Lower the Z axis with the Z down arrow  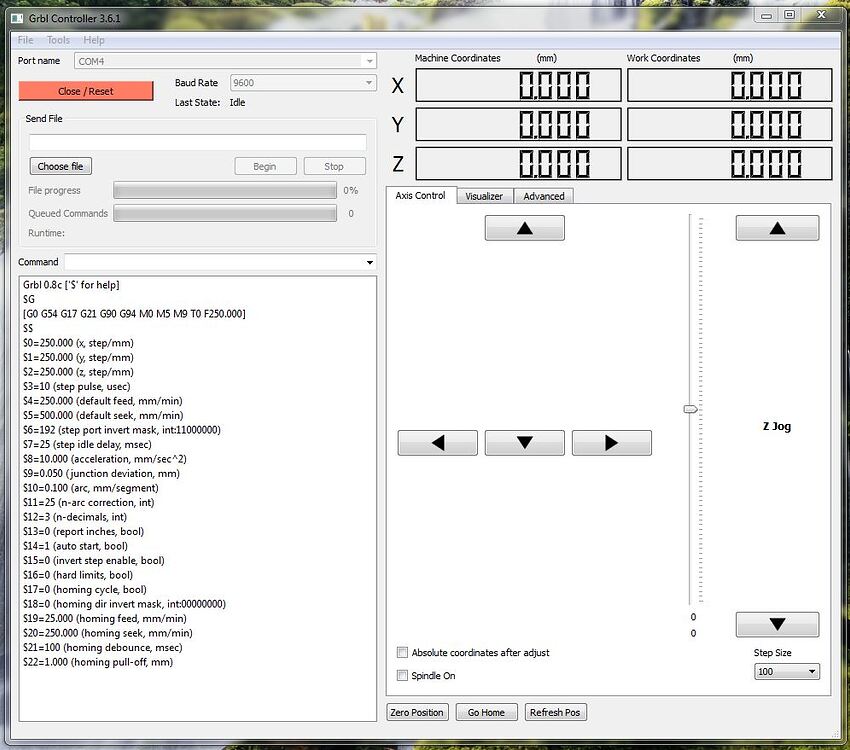tap(777, 624)
